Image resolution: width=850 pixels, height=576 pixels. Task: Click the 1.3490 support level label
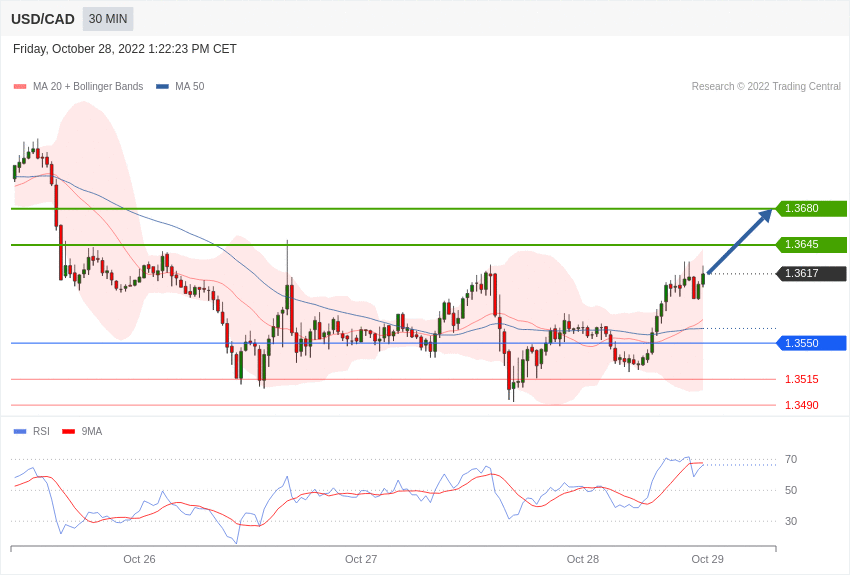[802, 405]
